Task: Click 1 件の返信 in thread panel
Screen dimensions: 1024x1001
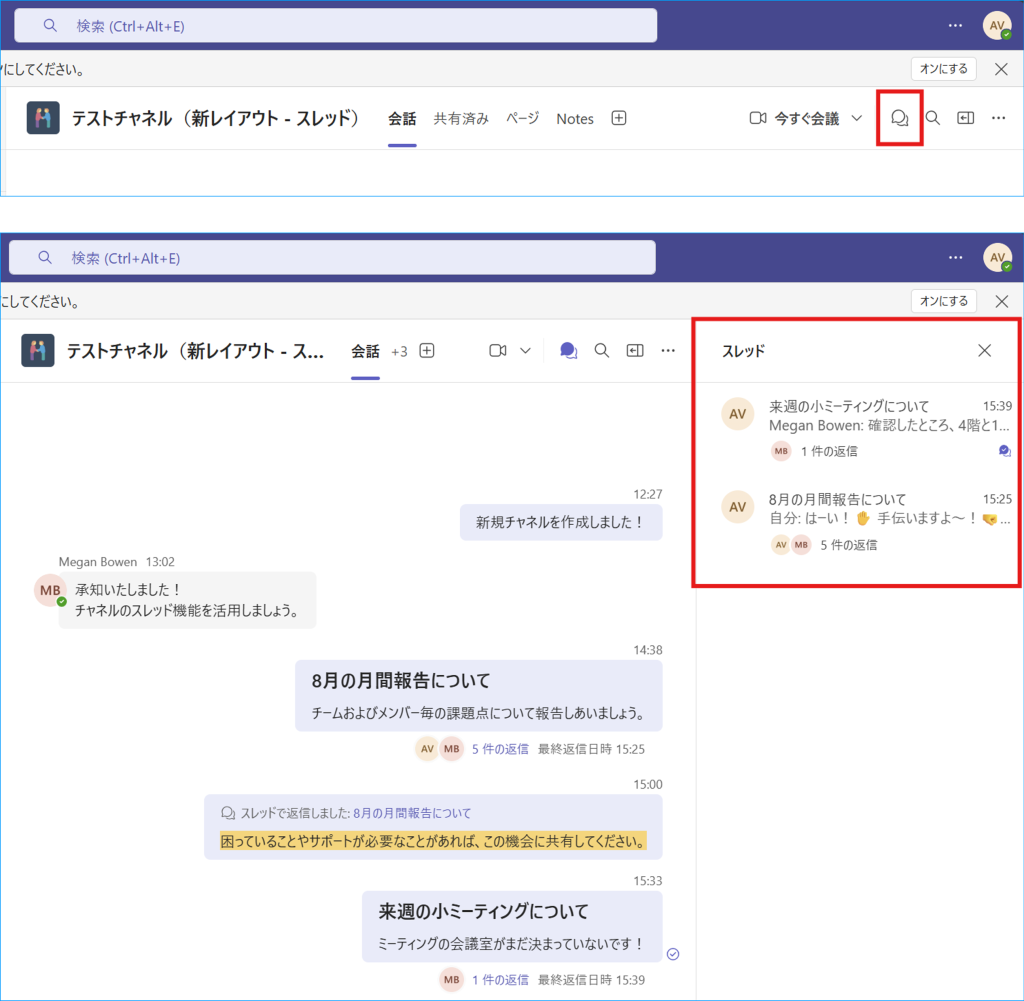Action: tap(829, 451)
